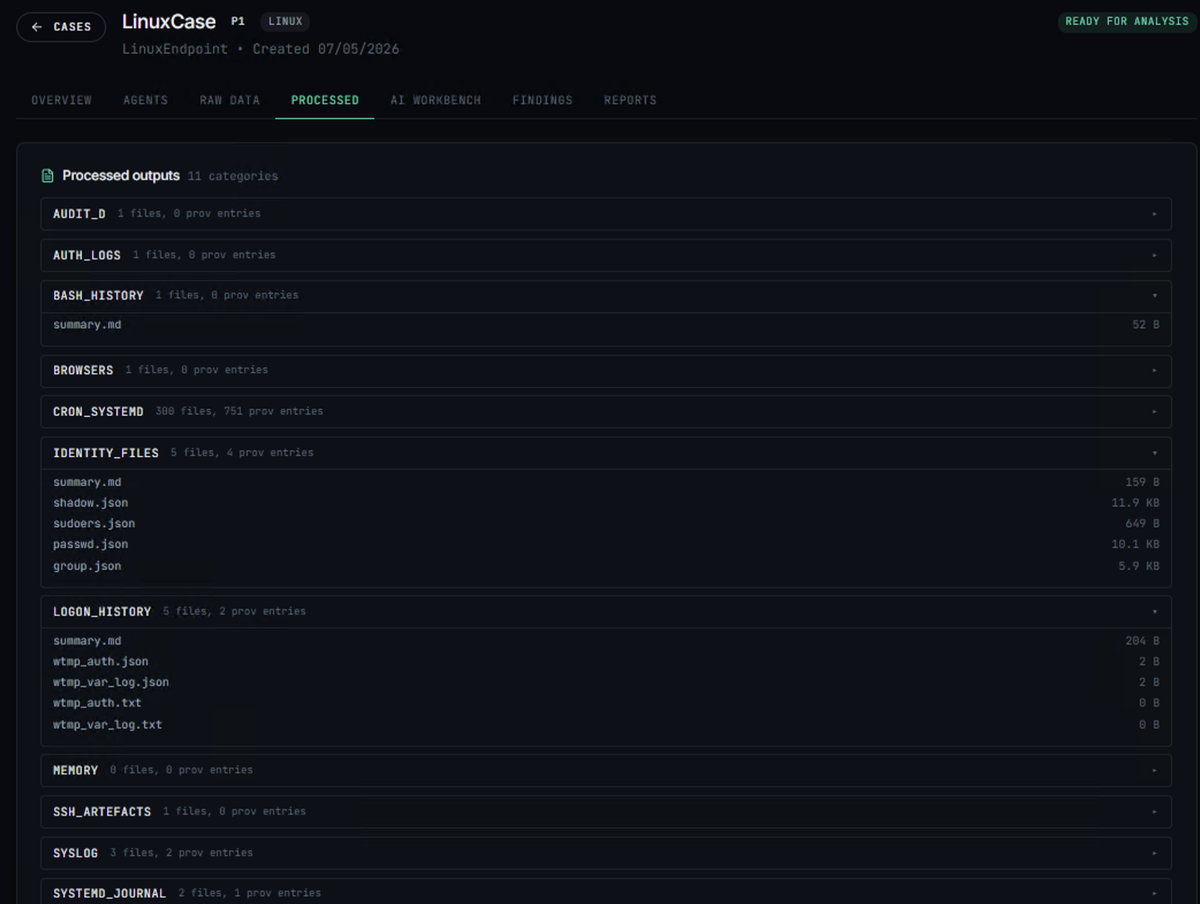Click the LinuxCase title
Viewport: 1200px width, 904px height.
(169, 22)
